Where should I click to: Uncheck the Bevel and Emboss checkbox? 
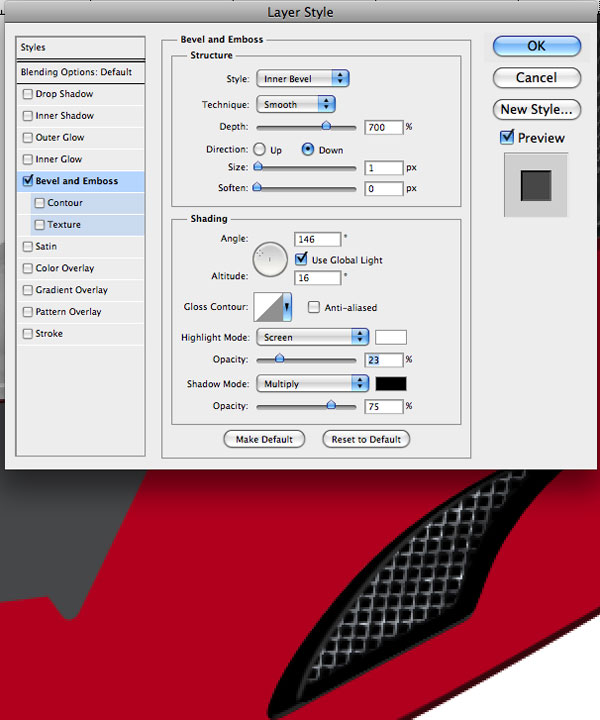point(28,180)
